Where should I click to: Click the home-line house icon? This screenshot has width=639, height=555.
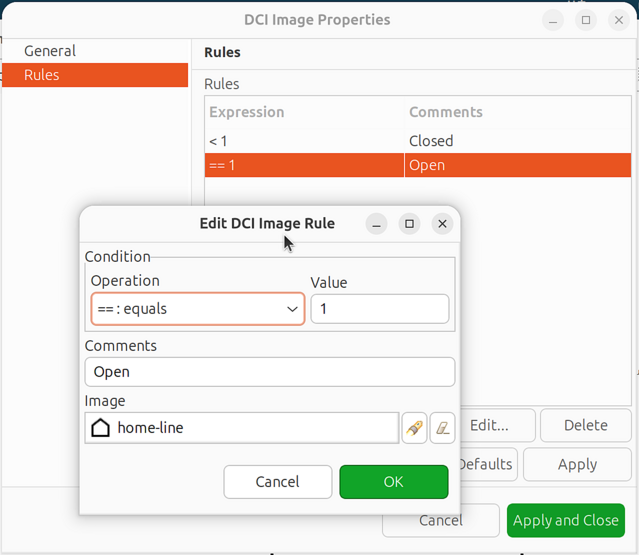tap(100, 428)
